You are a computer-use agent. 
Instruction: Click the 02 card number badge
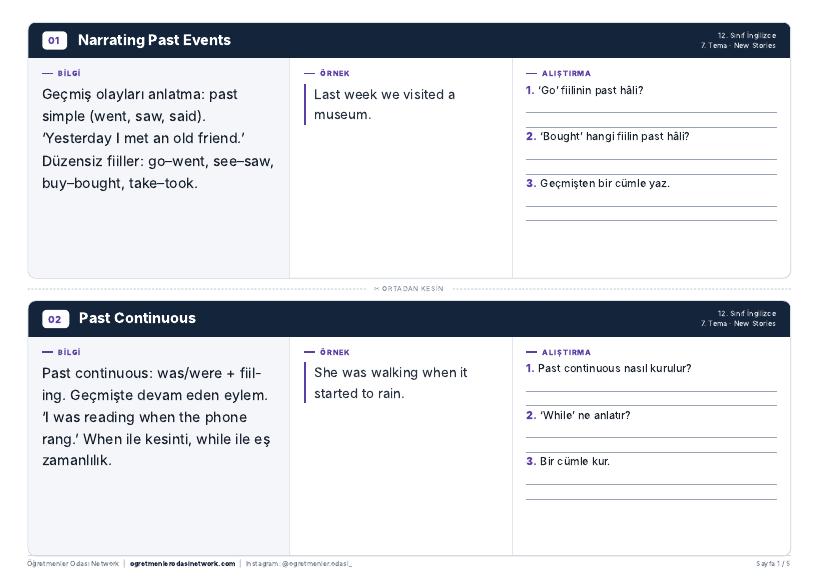[x=55, y=319]
